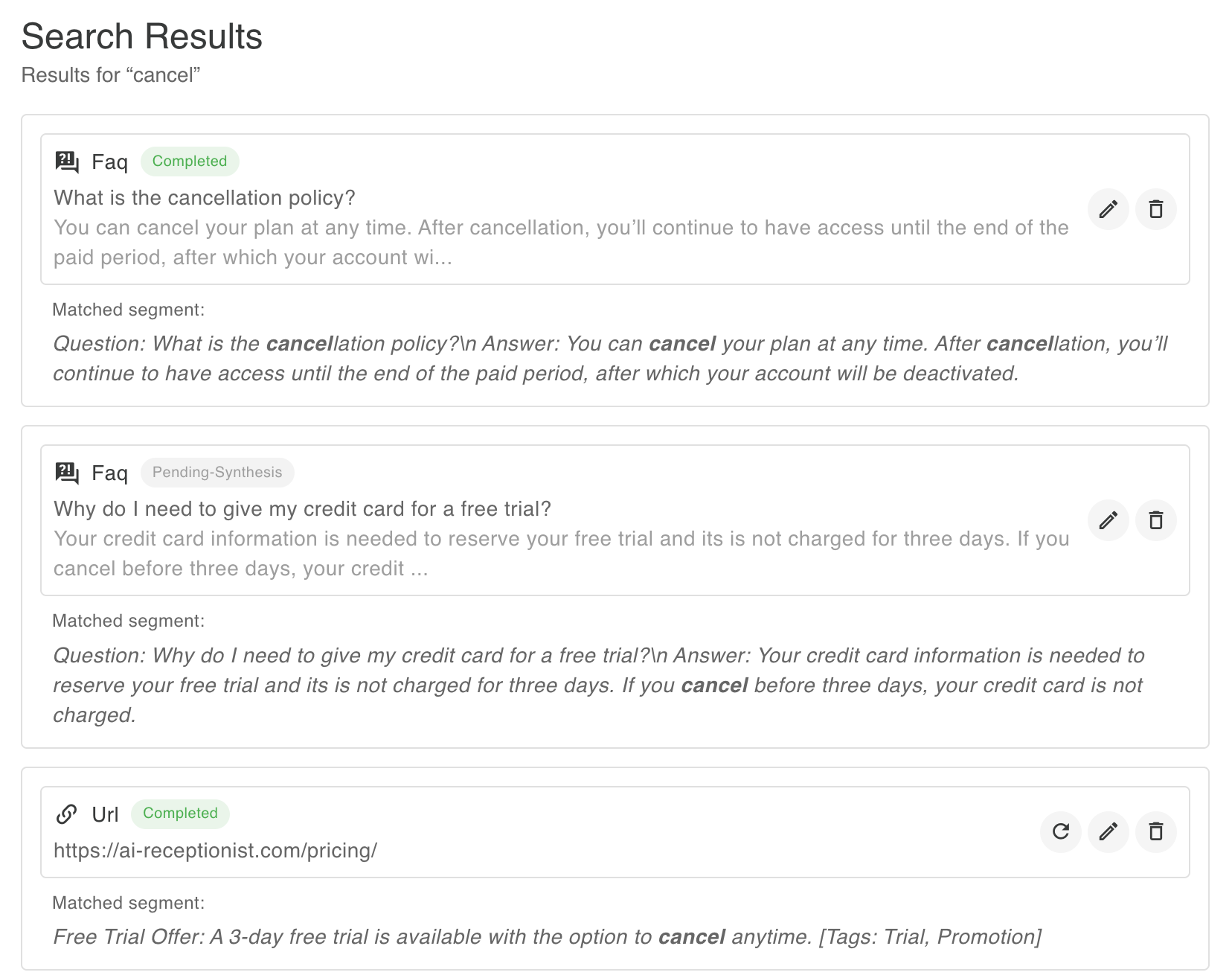Click the Completed badge on the Url result
1232x978 pixels.
179,814
